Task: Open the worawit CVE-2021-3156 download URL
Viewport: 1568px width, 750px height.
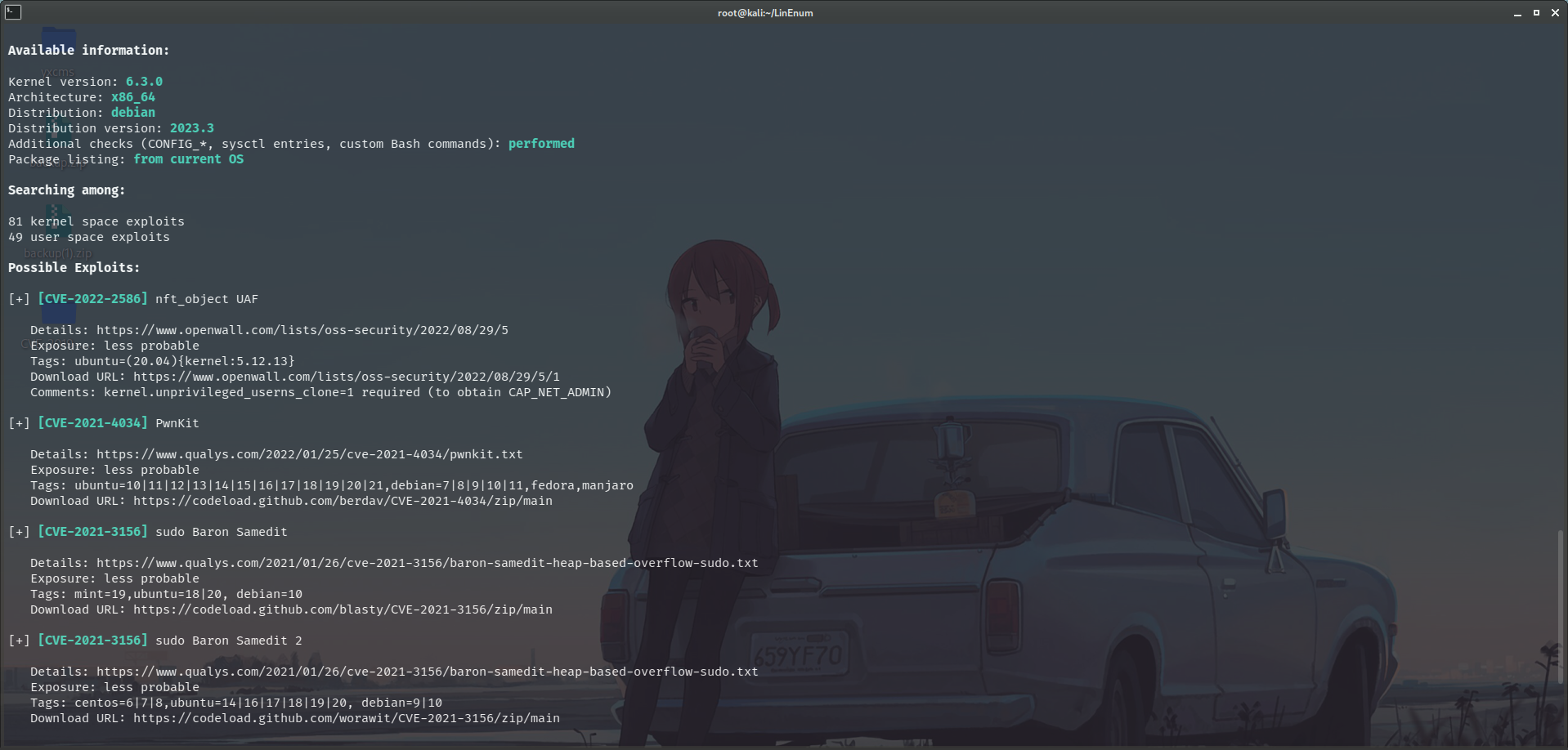Action: click(347, 718)
